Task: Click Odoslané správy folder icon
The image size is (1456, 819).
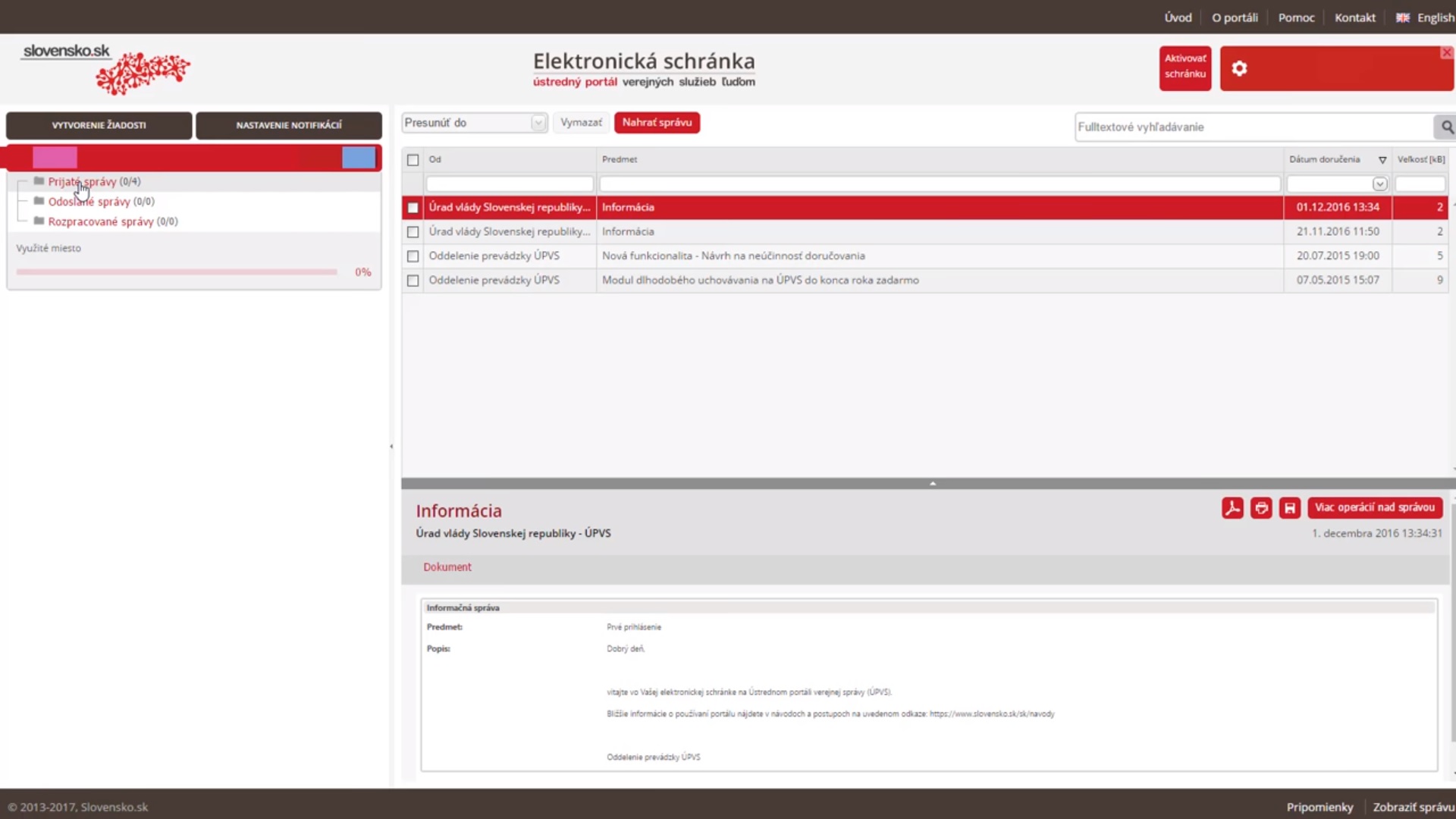Action: [39, 201]
